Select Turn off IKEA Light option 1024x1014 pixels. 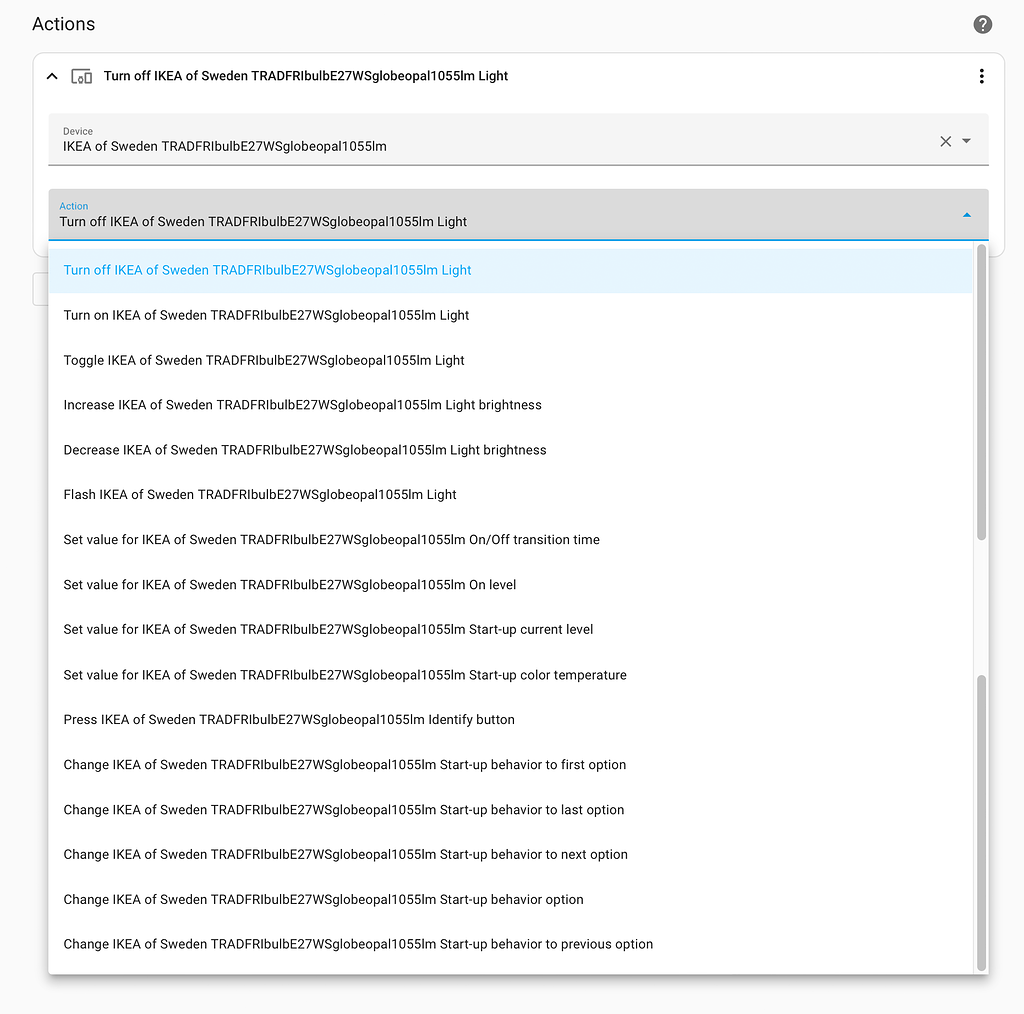[x=510, y=270]
